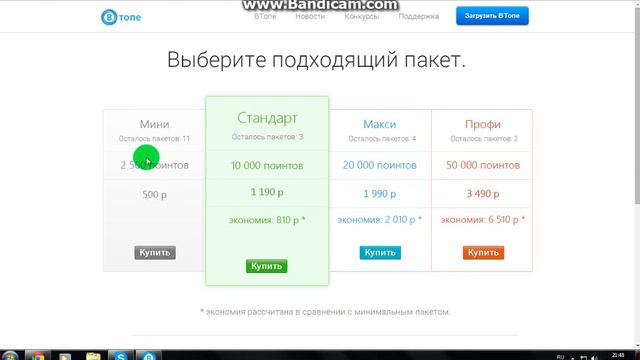Click the Профи package title

coord(483,124)
